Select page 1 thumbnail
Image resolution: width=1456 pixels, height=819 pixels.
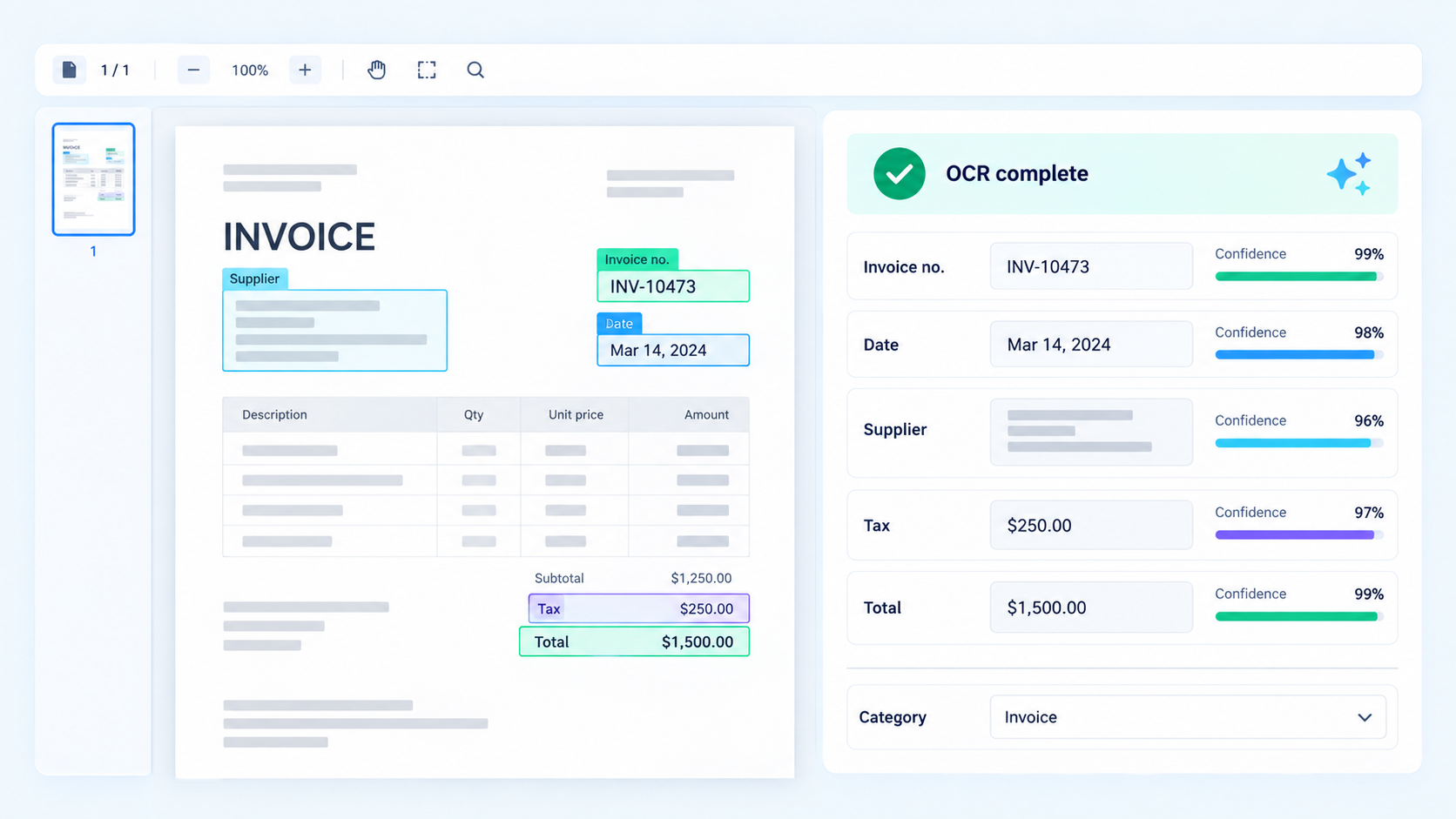pos(93,179)
